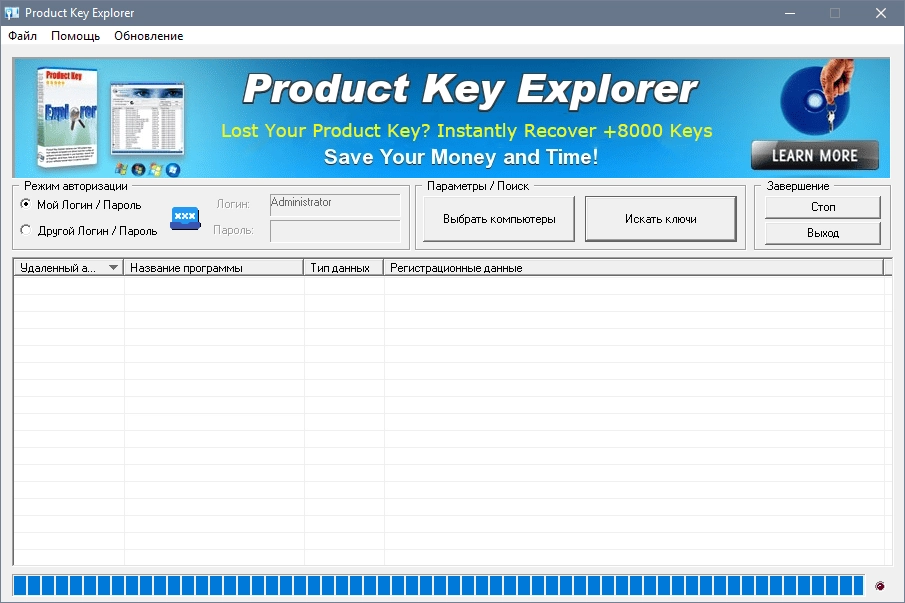Open the Файл menu
Viewport: 905px width, 603px height.
click(23, 36)
